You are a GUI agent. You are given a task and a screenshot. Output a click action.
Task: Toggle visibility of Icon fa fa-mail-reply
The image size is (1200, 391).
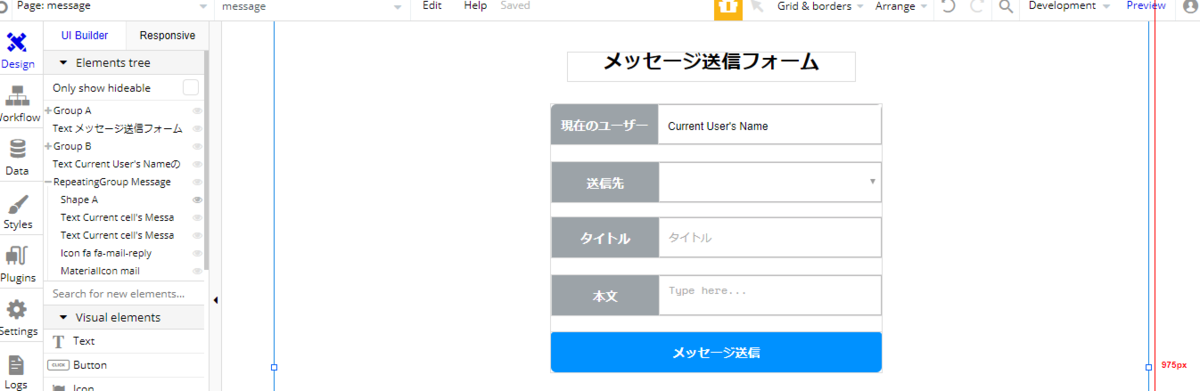tap(197, 254)
